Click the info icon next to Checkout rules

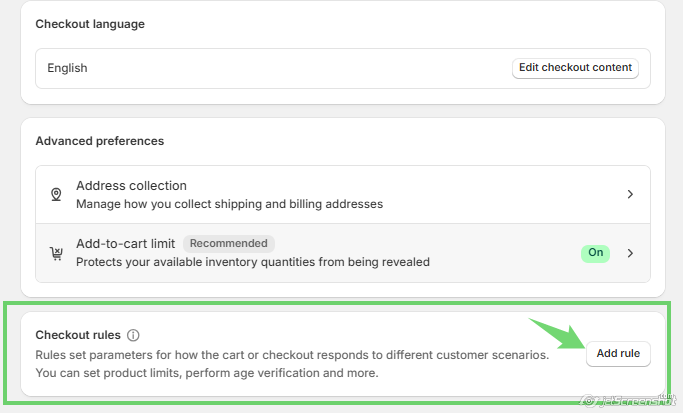(133, 335)
